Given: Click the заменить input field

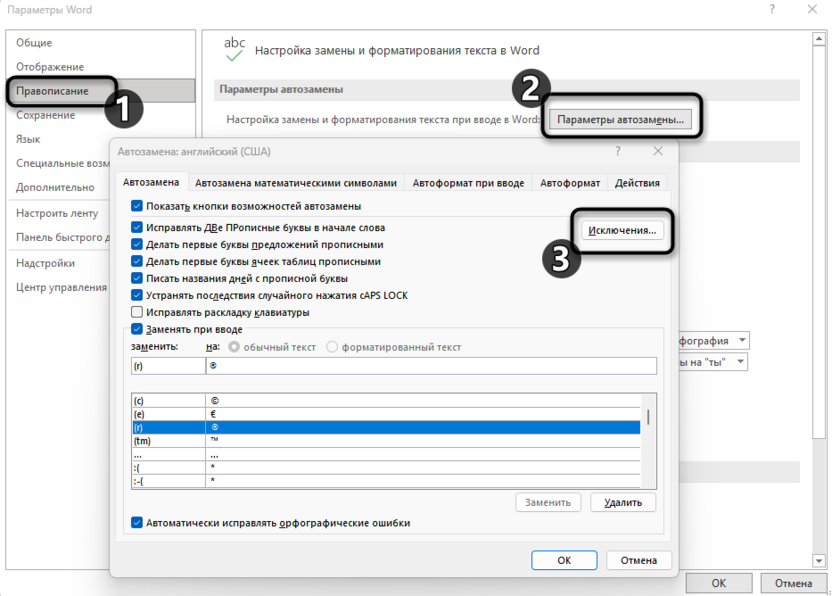Looking at the screenshot, I should point(168,366).
